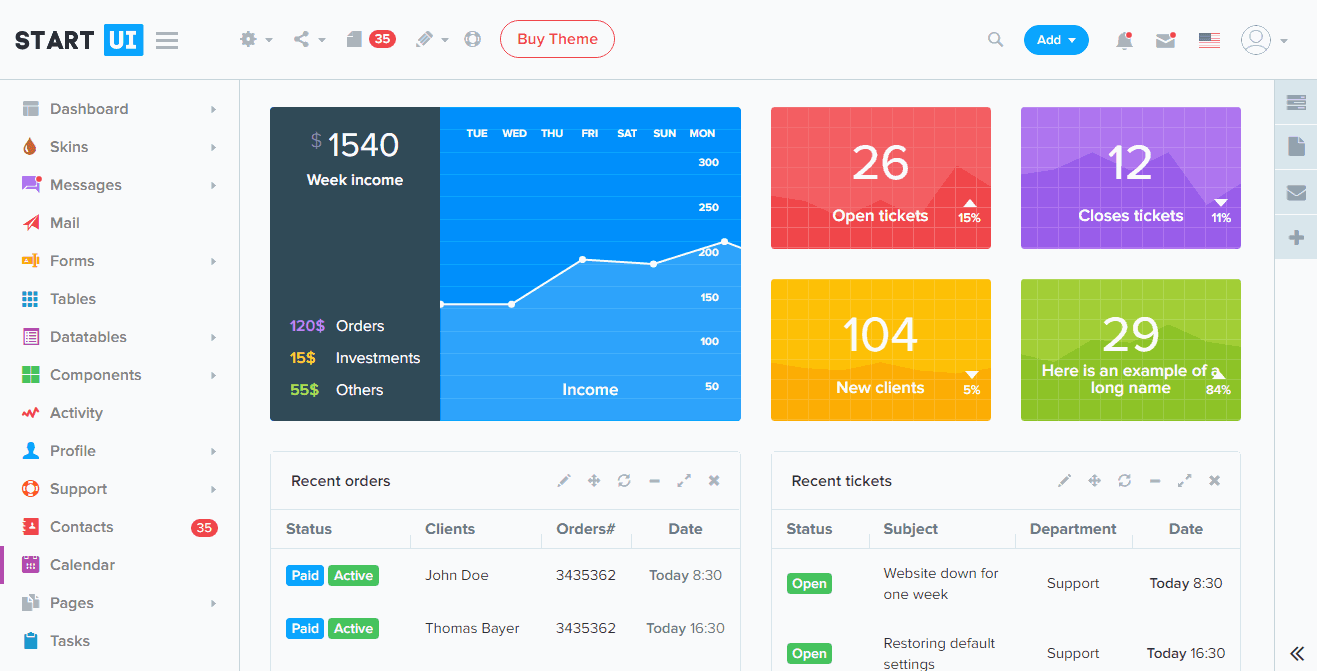Click the edit pencil on Recent tickets panel

(1064, 480)
